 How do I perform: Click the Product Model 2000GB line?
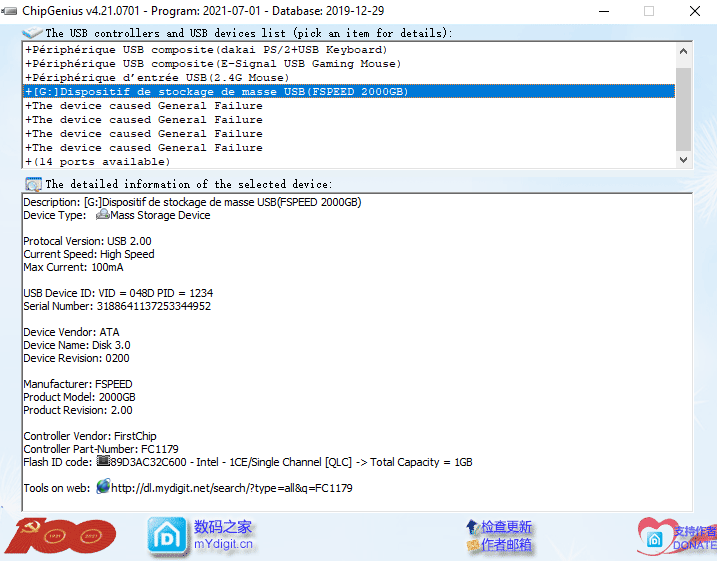tap(79, 397)
